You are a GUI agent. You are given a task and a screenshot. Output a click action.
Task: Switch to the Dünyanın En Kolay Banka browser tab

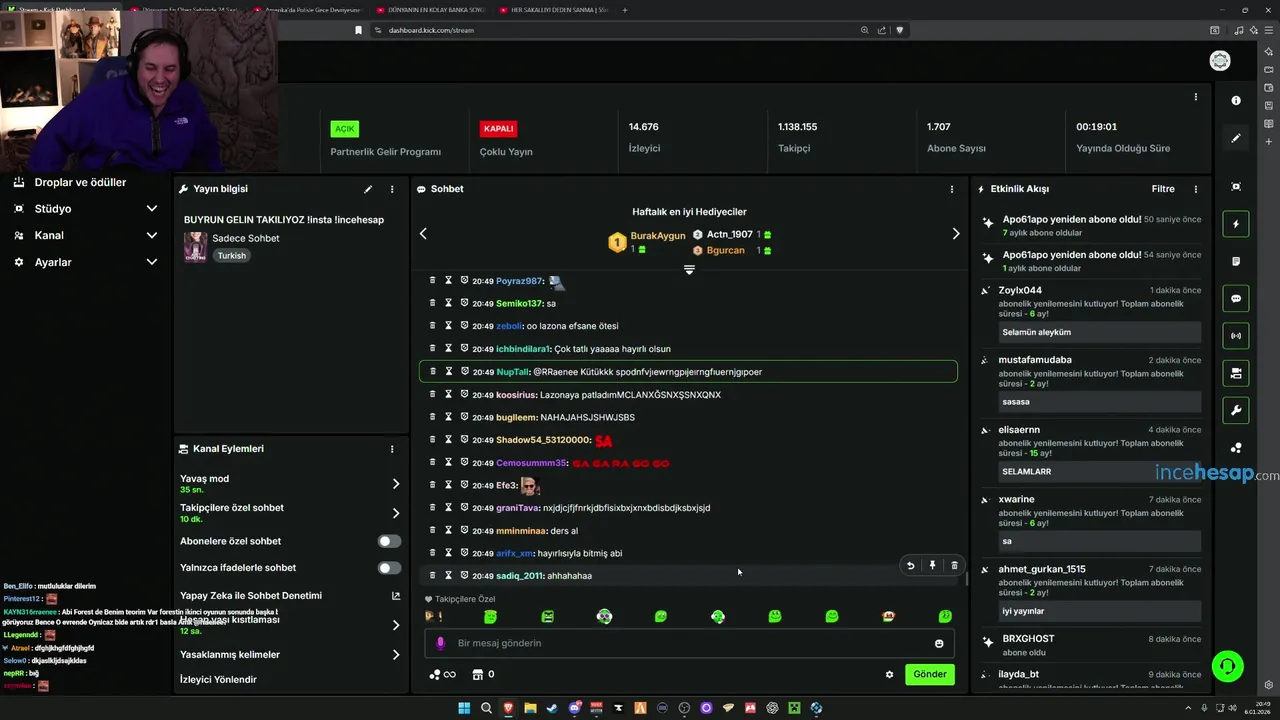click(x=432, y=10)
